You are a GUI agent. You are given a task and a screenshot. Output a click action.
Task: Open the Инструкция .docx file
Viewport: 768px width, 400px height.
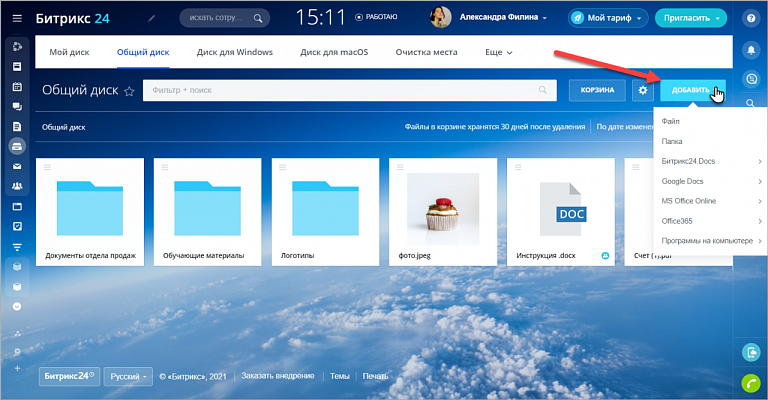(x=561, y=212)
